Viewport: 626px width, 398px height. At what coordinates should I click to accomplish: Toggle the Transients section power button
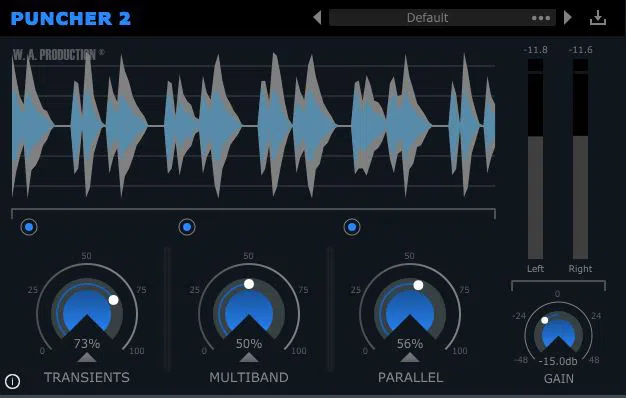point(29,227)
